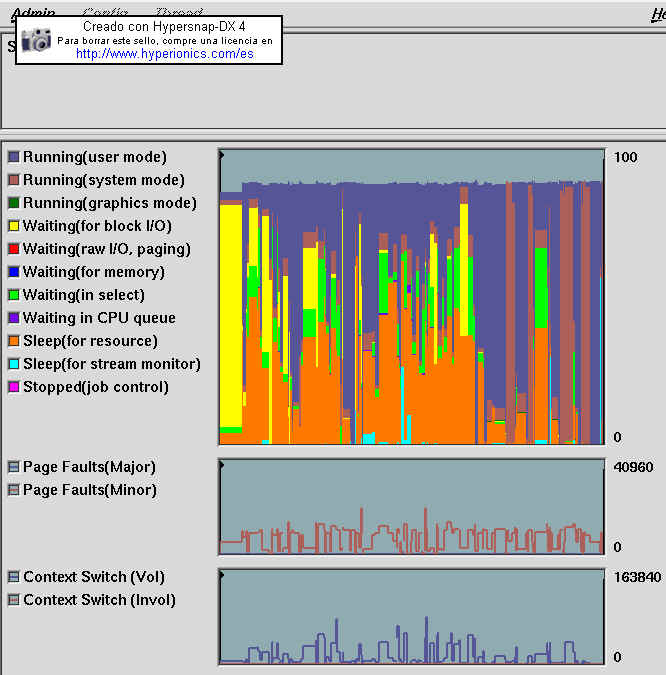Click the orange Sleep(for resource) swatch
This screenshot has width=666, height=675.
[x=14, y=341]
